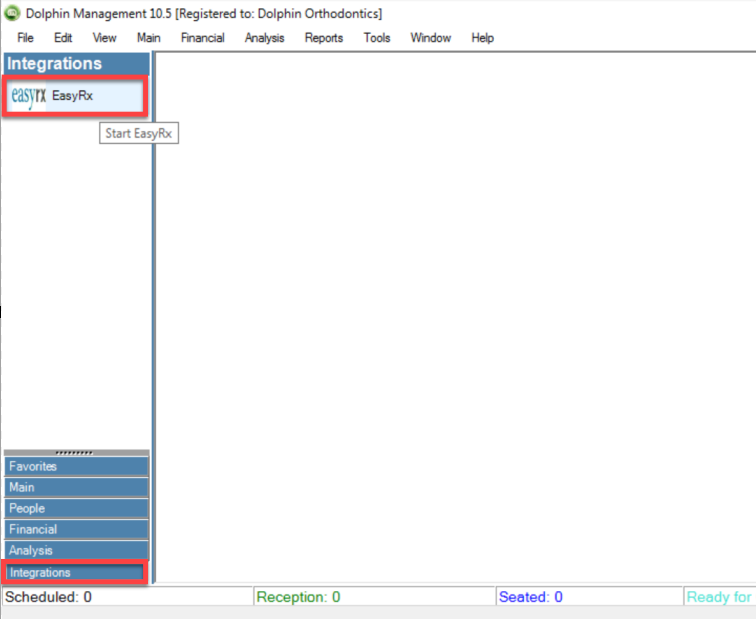Click the Ready for status entry
756x619 pixels.
(x=720, y=597)
